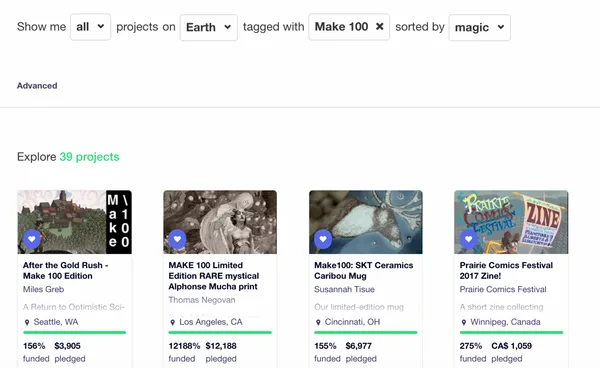Click the '12188%' funded value

pyautogui.click(x=184, y=346)
